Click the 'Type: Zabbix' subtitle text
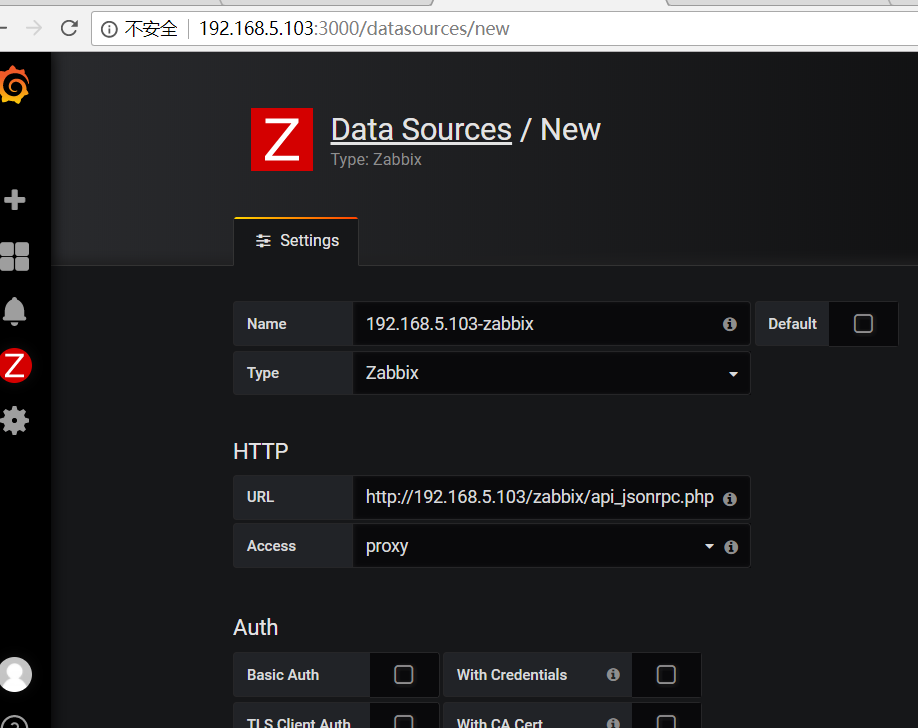This screenshot has width=918, height=728. coord(376,159)
